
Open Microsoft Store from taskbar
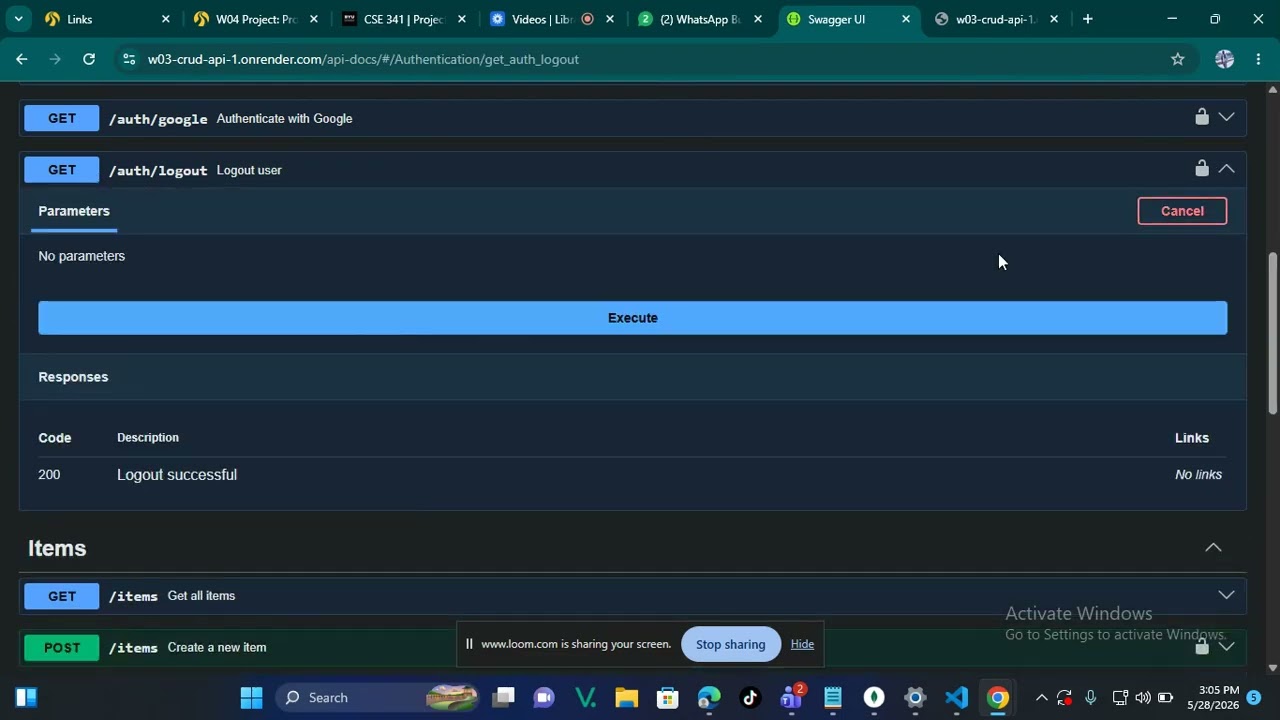[667, 697]
